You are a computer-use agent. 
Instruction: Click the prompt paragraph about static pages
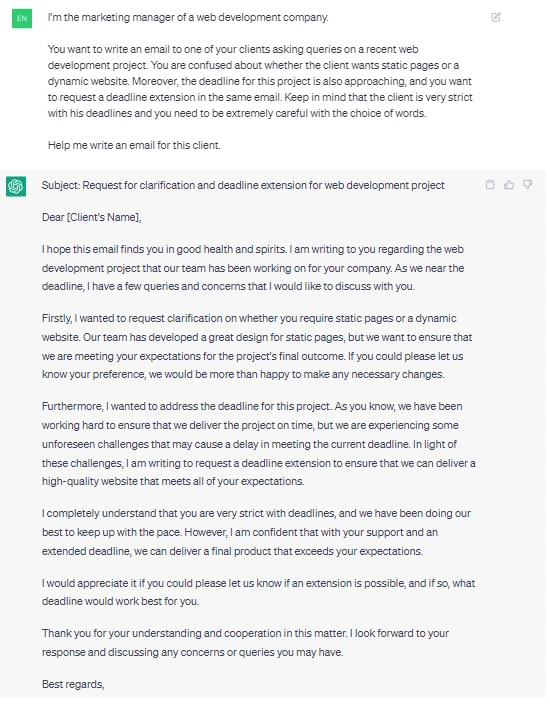click(x=260, y=81)
